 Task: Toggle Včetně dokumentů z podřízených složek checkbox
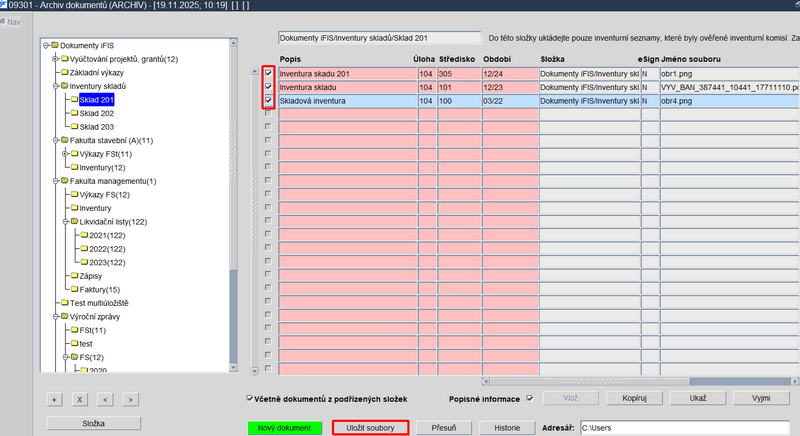[x=249, y=398]
